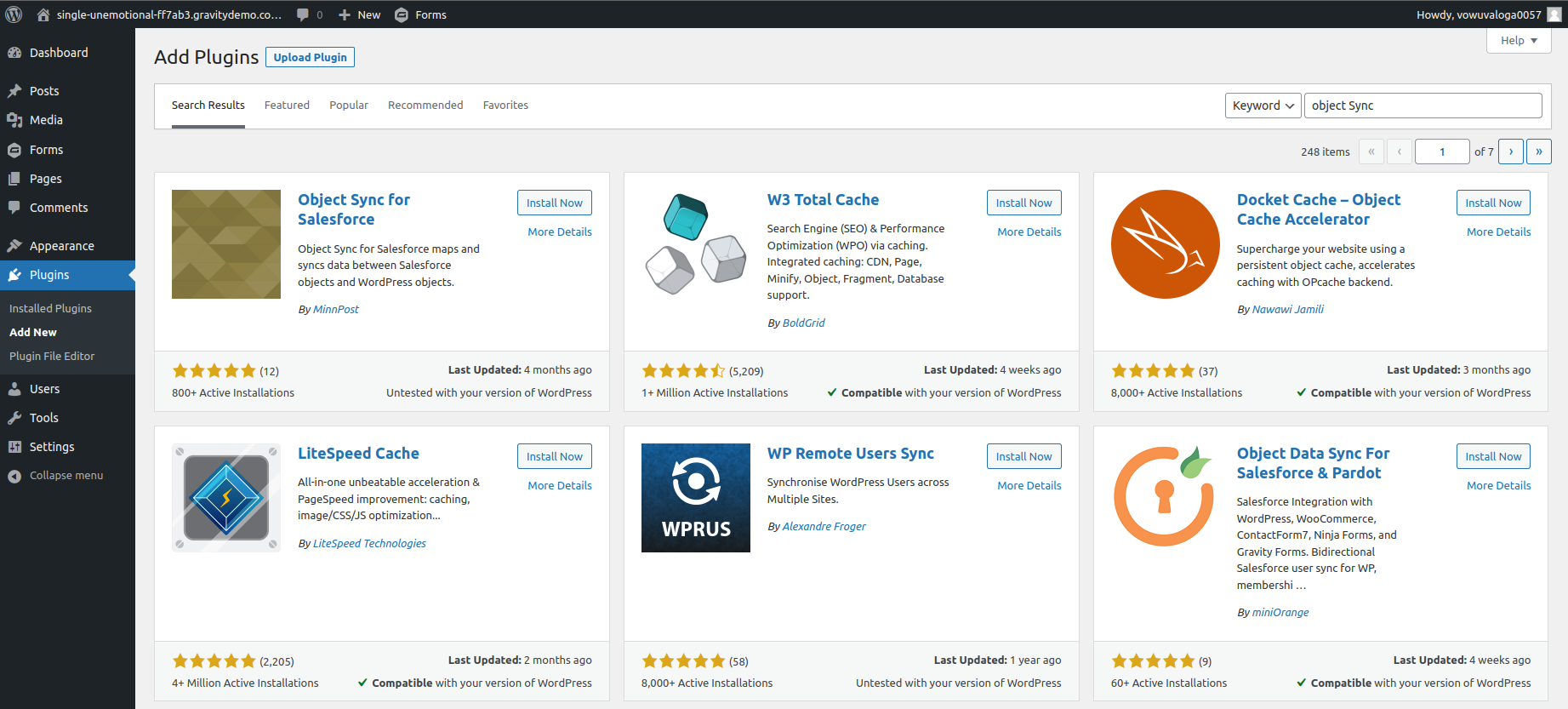The image size is (1568, 709).
Task: View More Details for LiteSpeed Cache
Action: (x=560, y=485)
